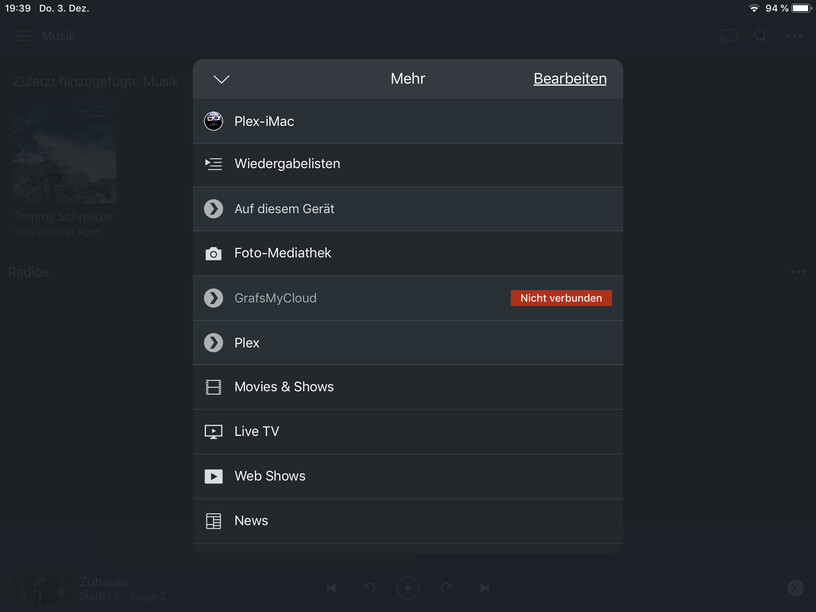This screenshot has width=816, height=612.
Task: Click the Web Shows play icon
Action: 213,477
